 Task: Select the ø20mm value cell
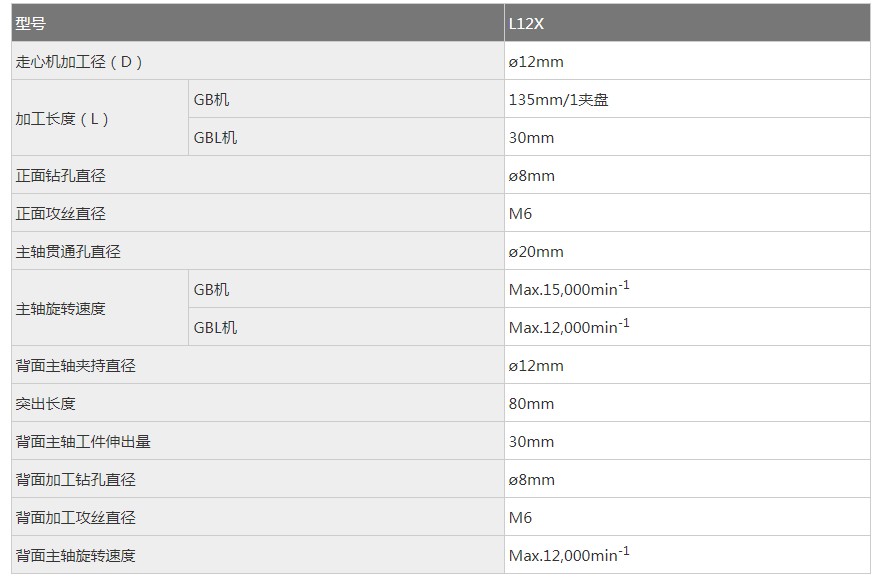click(536, 251)
